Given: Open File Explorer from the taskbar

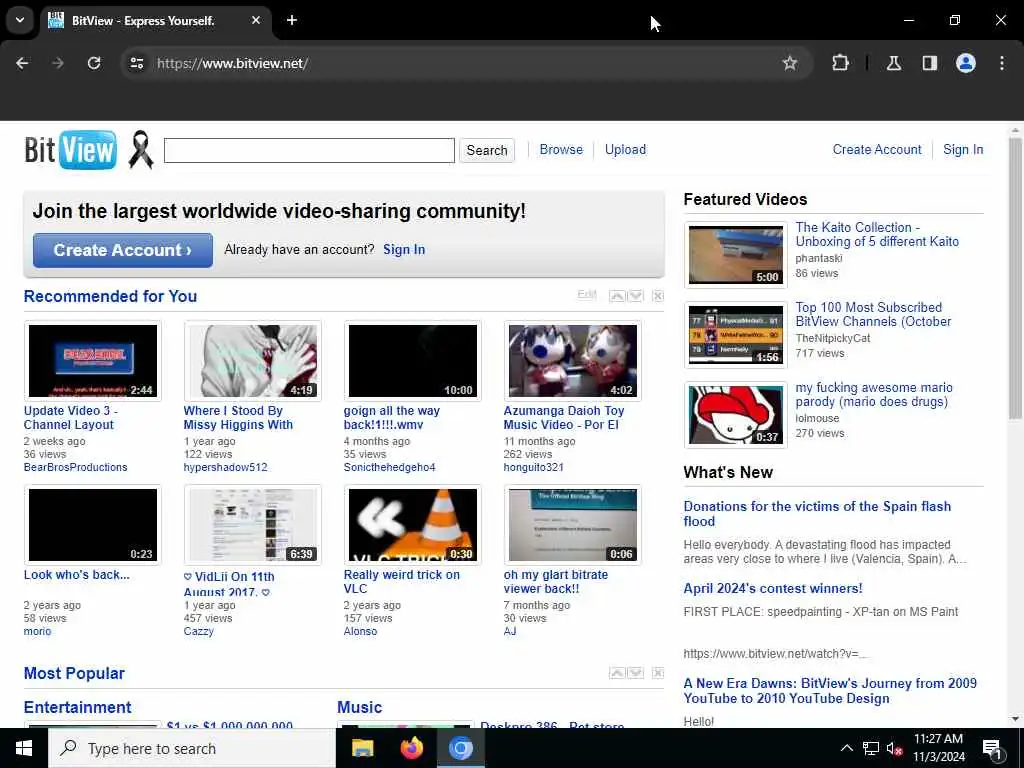Looking at the screenshot, I should 362,748.
